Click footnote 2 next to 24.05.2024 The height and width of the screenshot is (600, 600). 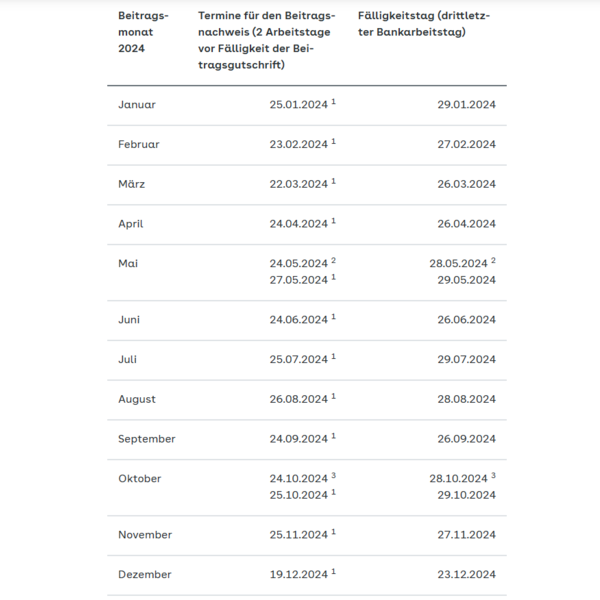333,261
